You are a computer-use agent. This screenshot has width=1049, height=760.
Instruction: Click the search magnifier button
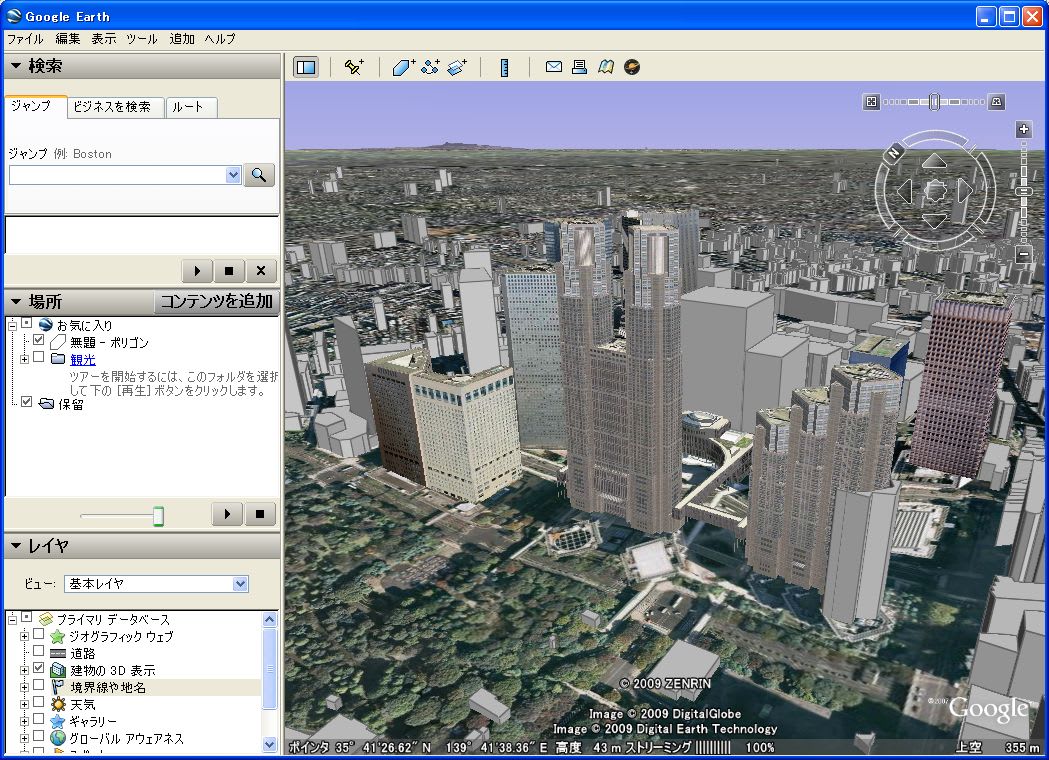(x=259, y=175)
